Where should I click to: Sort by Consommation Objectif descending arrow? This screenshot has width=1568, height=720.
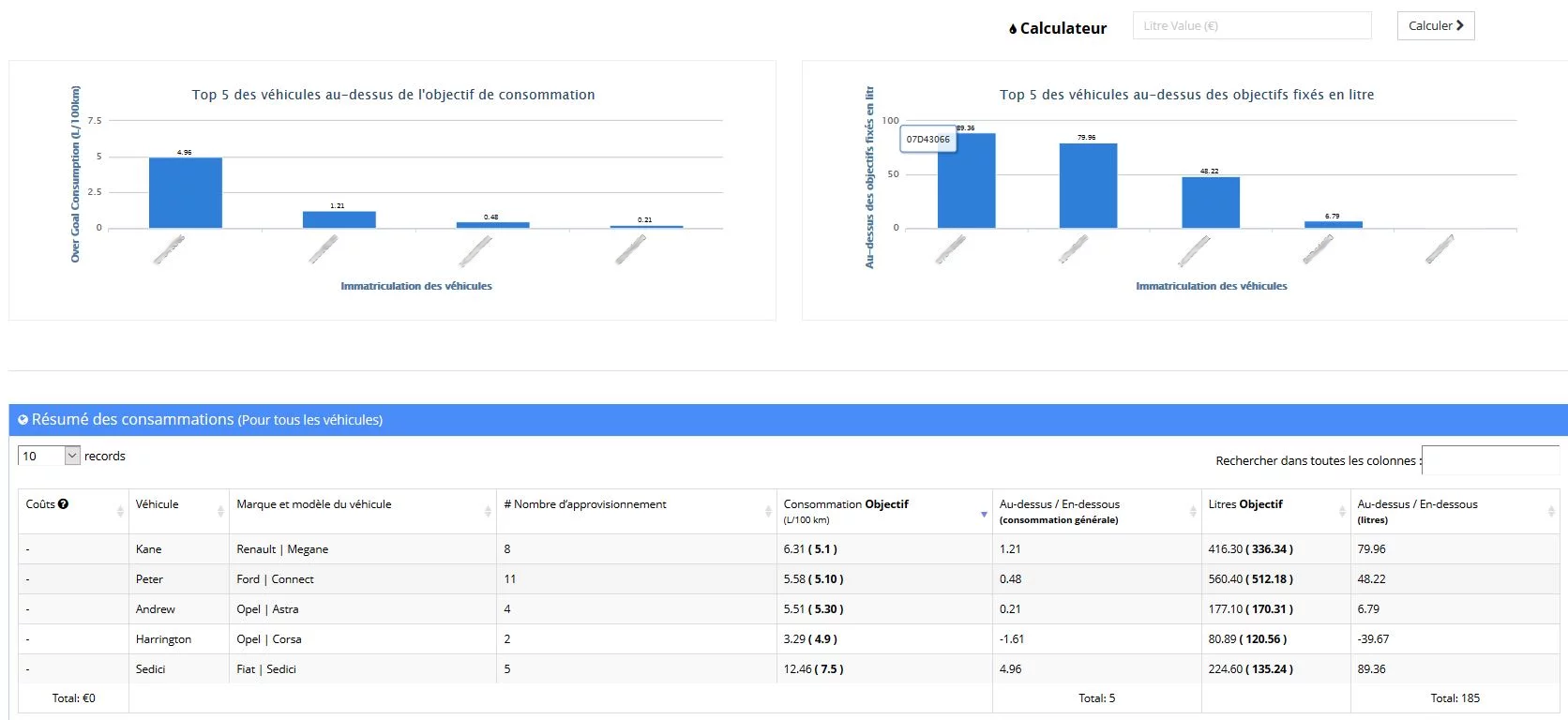984,514
